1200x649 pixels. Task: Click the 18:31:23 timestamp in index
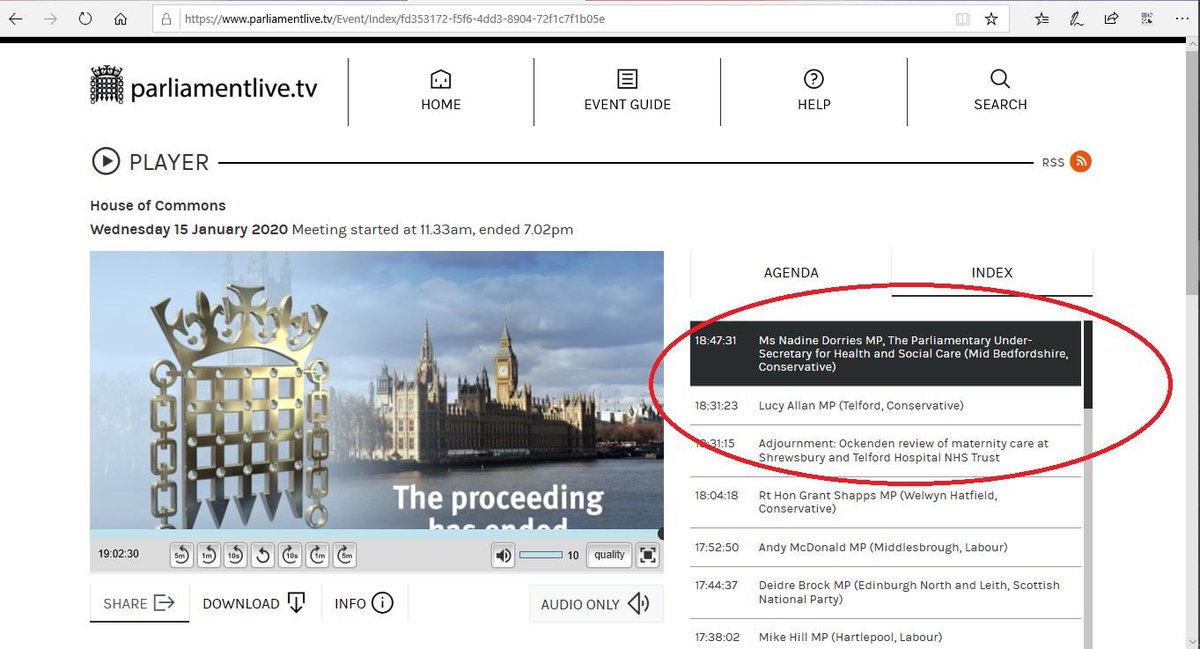(716, 406)
